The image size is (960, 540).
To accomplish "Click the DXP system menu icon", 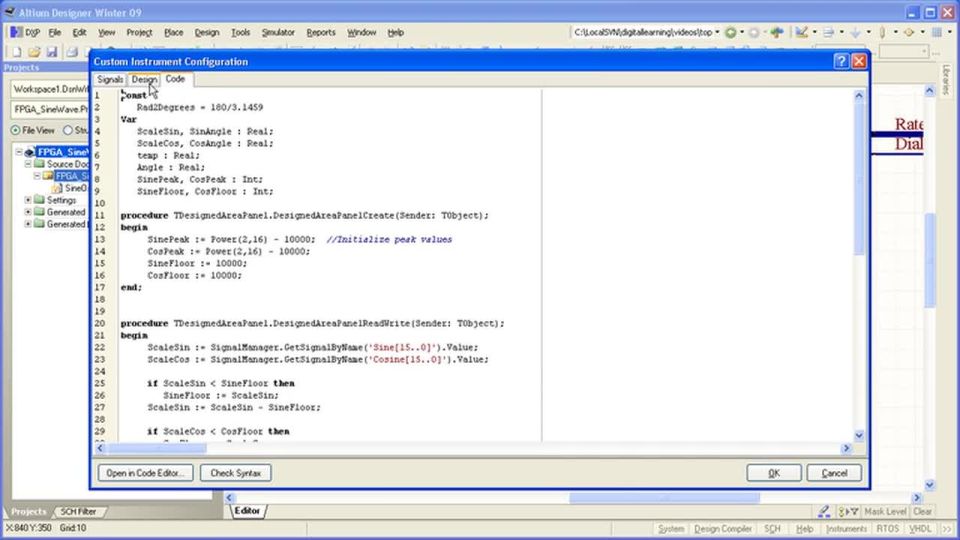I will [x=17, y=32].
